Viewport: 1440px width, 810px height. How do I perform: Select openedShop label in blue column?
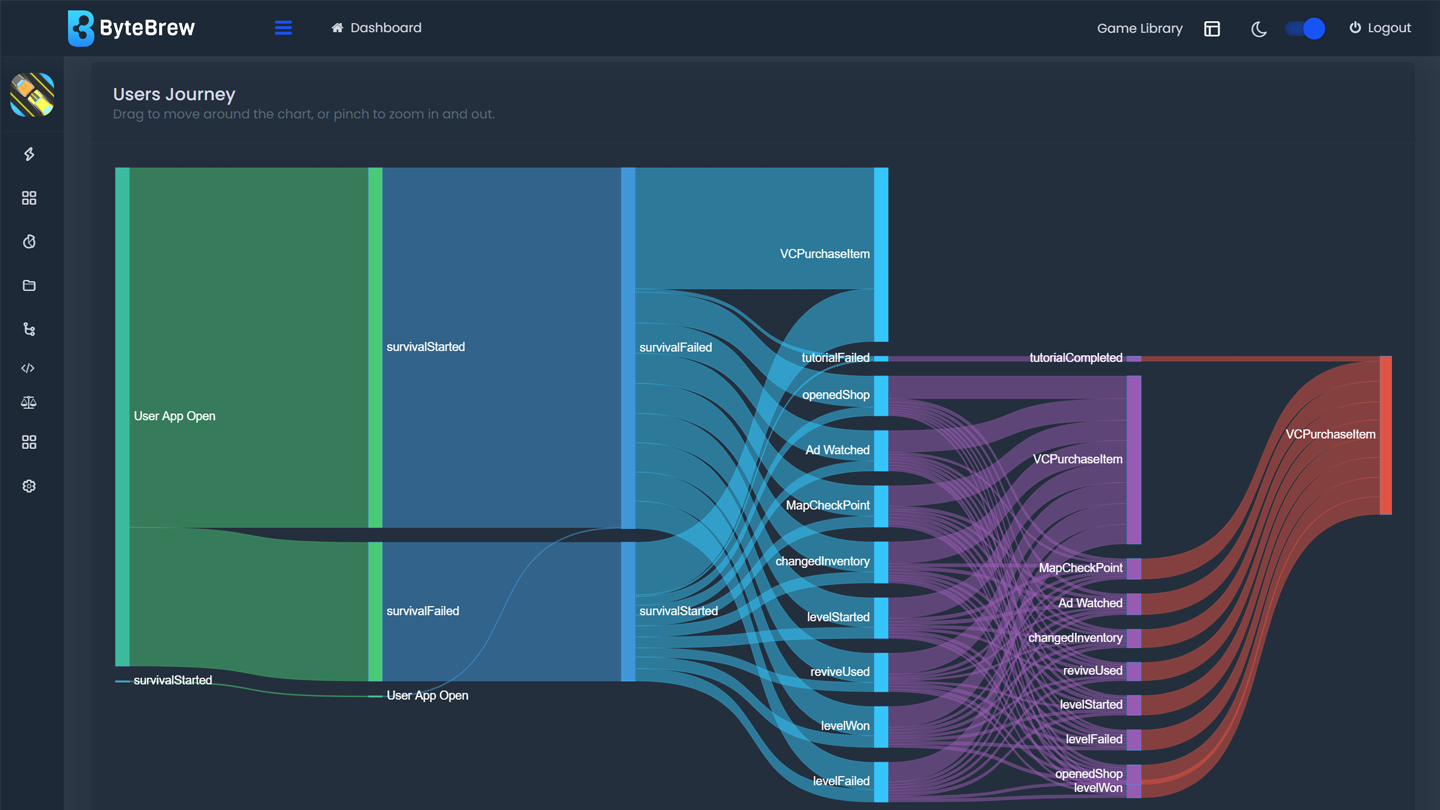(836, 395)
